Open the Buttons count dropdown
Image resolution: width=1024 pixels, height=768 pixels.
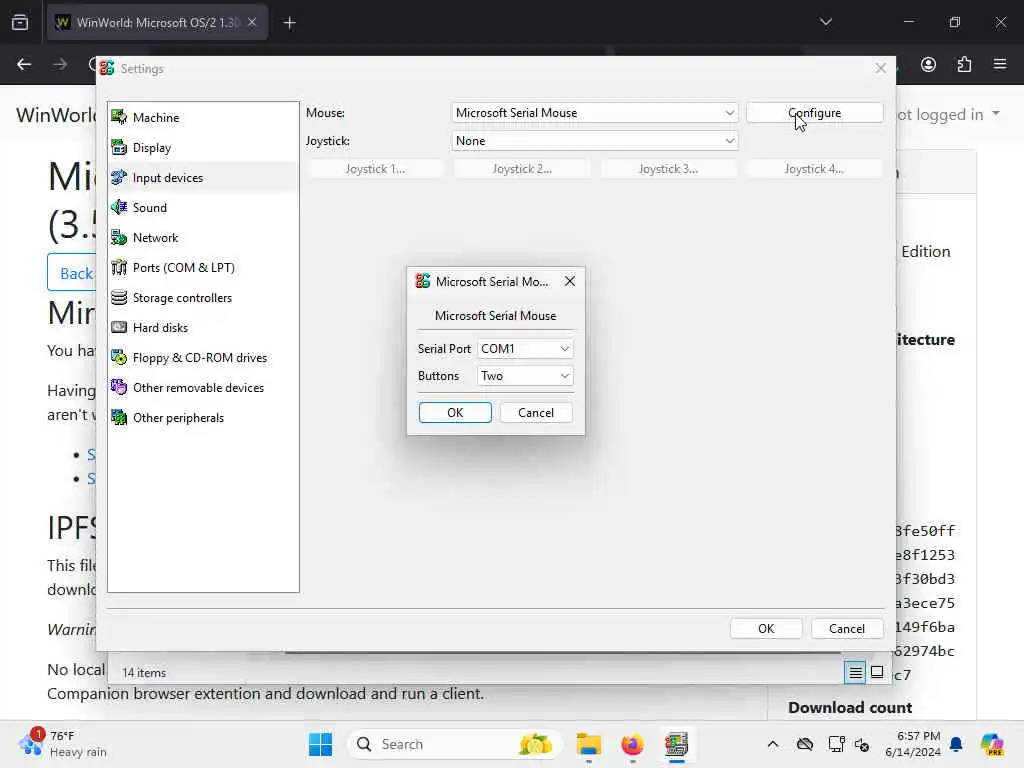[525, 376]
